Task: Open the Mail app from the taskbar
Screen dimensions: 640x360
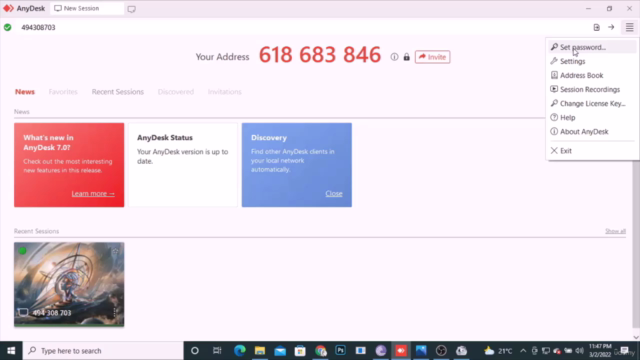Action: [280, 351]
